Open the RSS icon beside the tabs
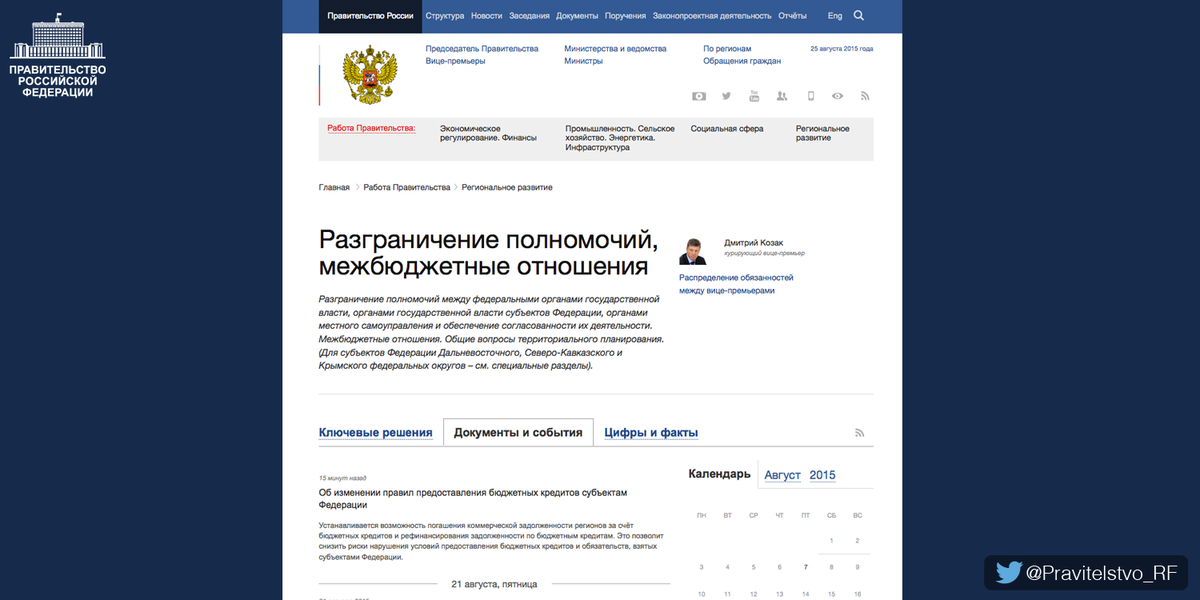This screenshot has width=1200, height=600. click(859, 433)
